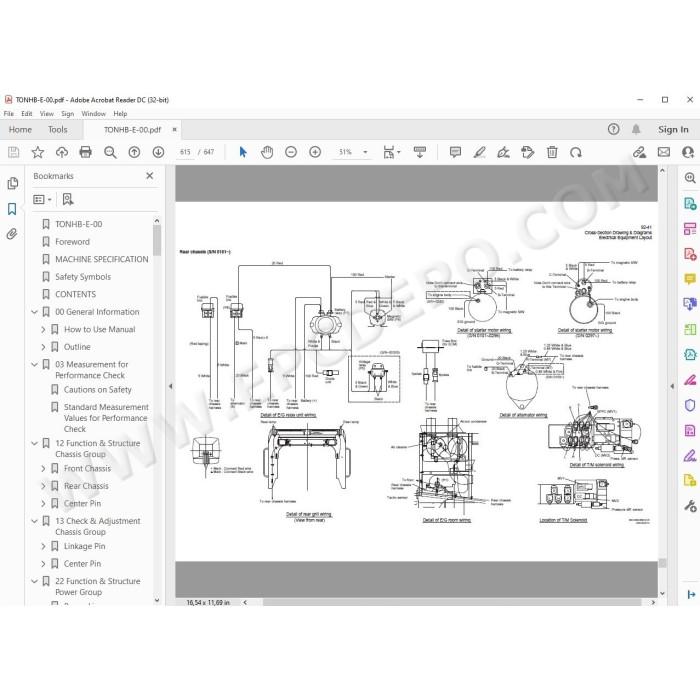Collapse the left navigation pane arrow
700x700 pixels.
point(170,386)
